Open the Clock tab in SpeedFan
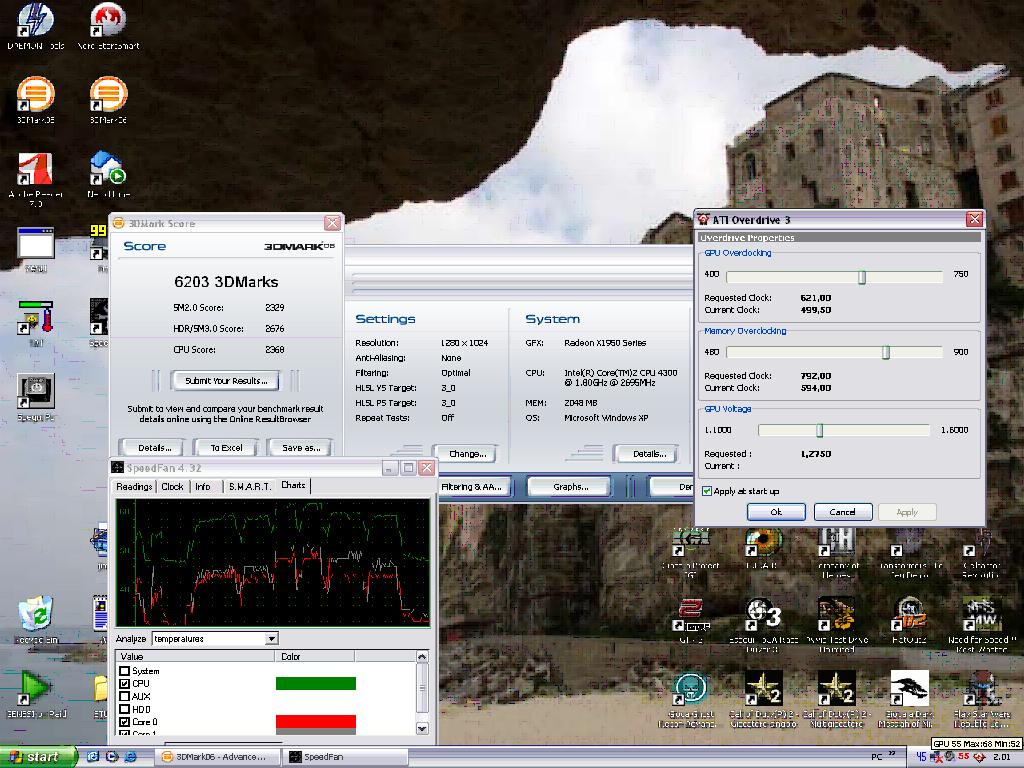Viewport: 1024px width, 768px height. [172, 487]
